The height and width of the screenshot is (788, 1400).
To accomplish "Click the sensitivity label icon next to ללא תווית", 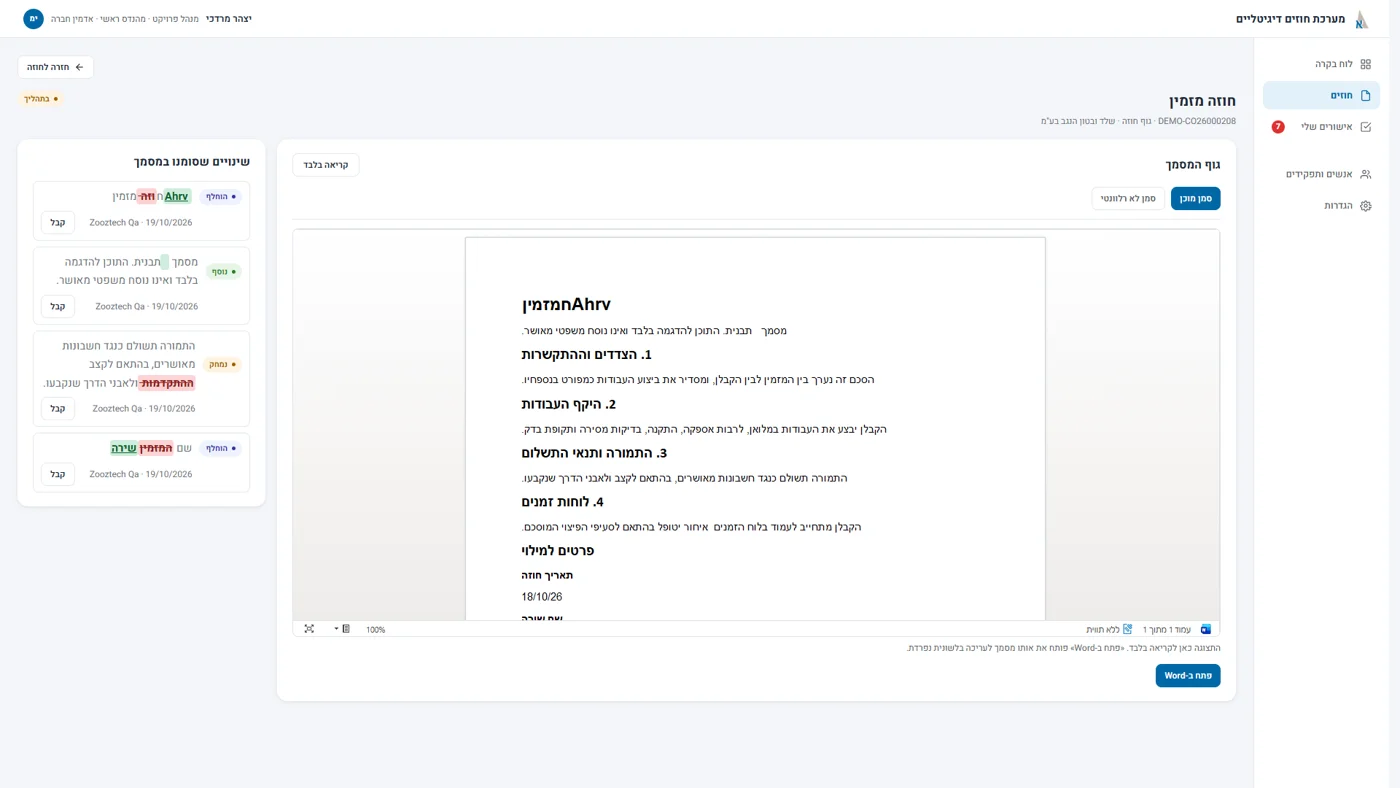I will tap(1127, 629).
